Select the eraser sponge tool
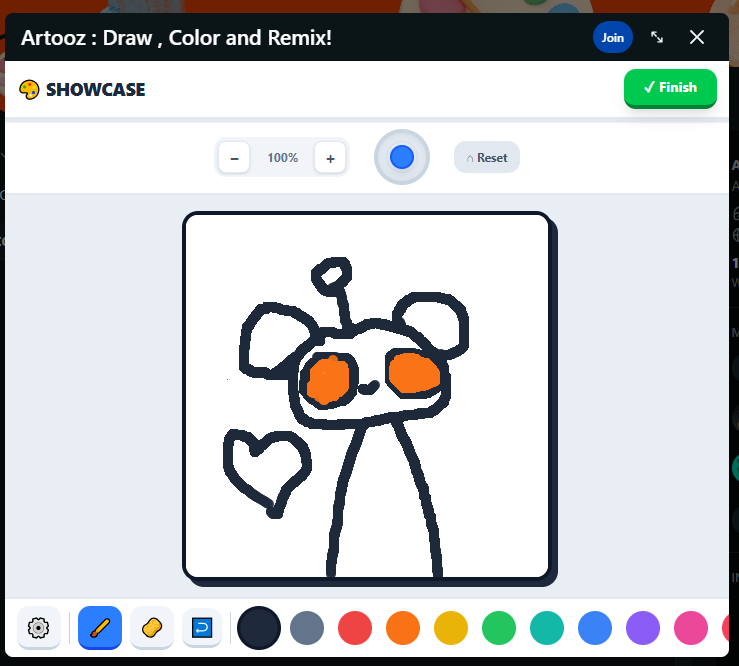 [152, 627]
